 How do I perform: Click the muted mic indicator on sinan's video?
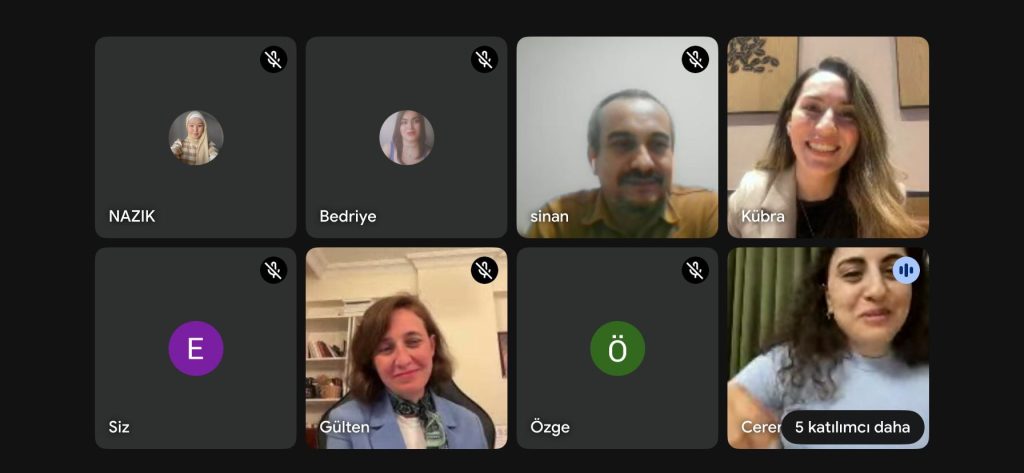coord(696,59)
